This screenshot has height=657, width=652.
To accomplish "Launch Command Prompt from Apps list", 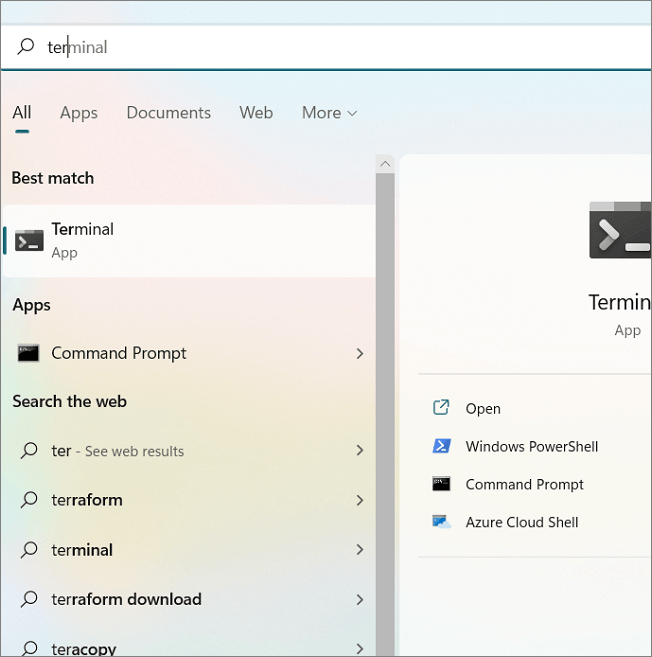I will tap(189, 353).
